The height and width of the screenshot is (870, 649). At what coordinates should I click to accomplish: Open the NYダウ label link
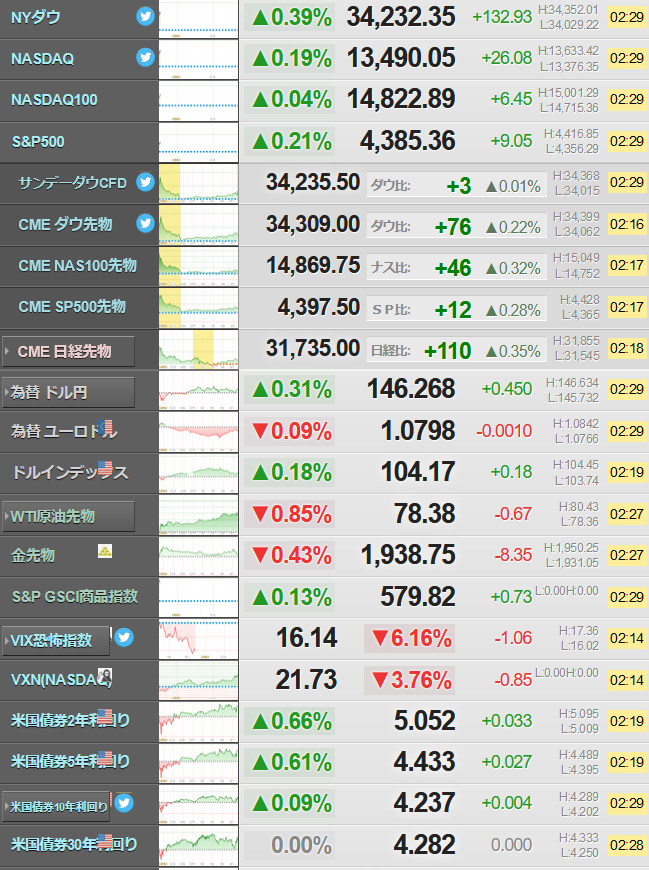click(x=36, y=17)
